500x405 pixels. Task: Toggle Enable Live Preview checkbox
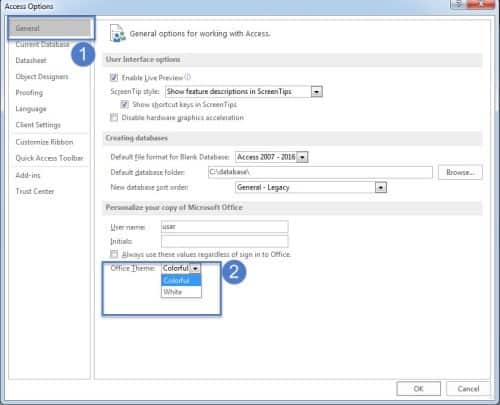point(114,77)
